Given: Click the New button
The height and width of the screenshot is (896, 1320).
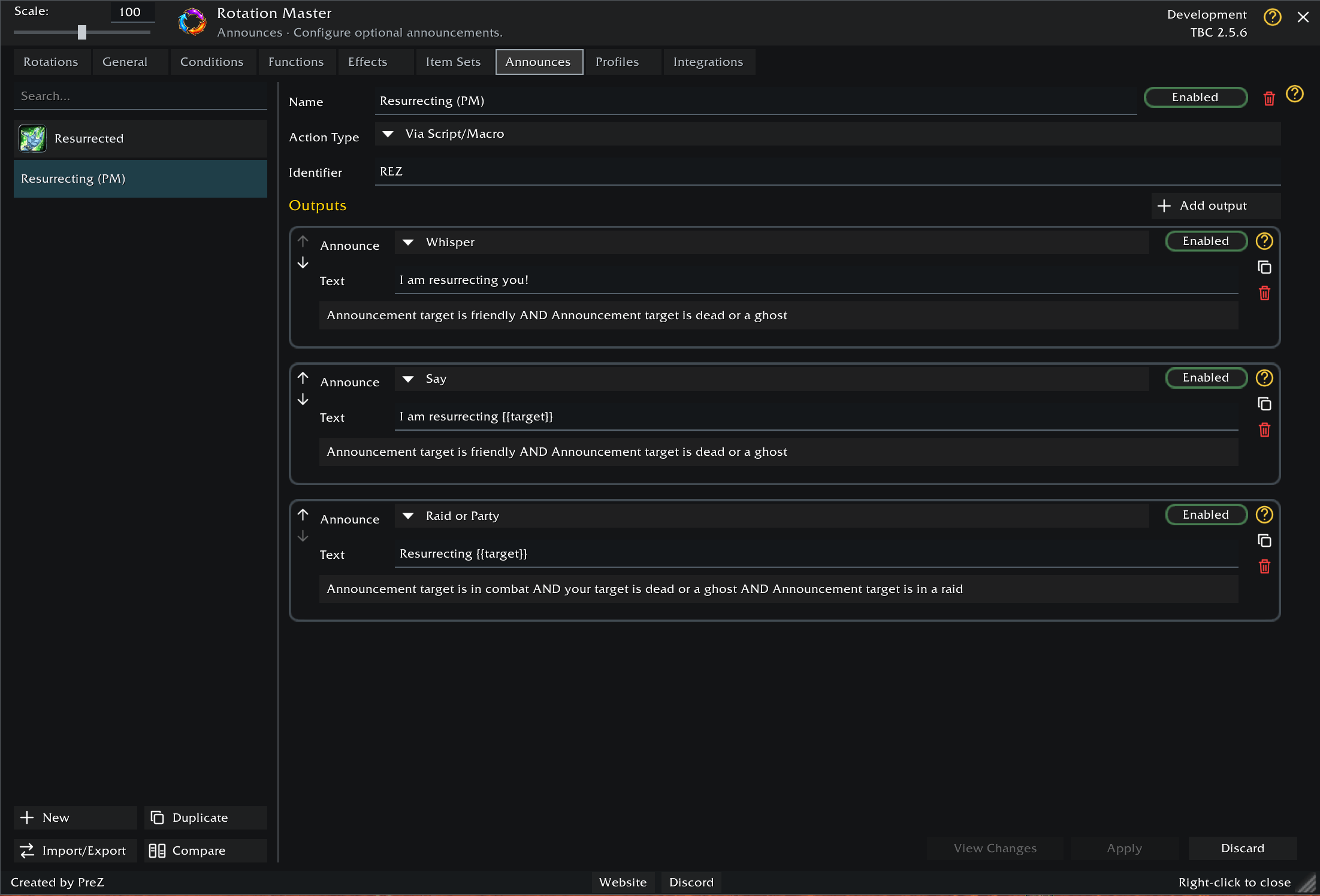Looking at the screenshot, I should pos(75,818).
